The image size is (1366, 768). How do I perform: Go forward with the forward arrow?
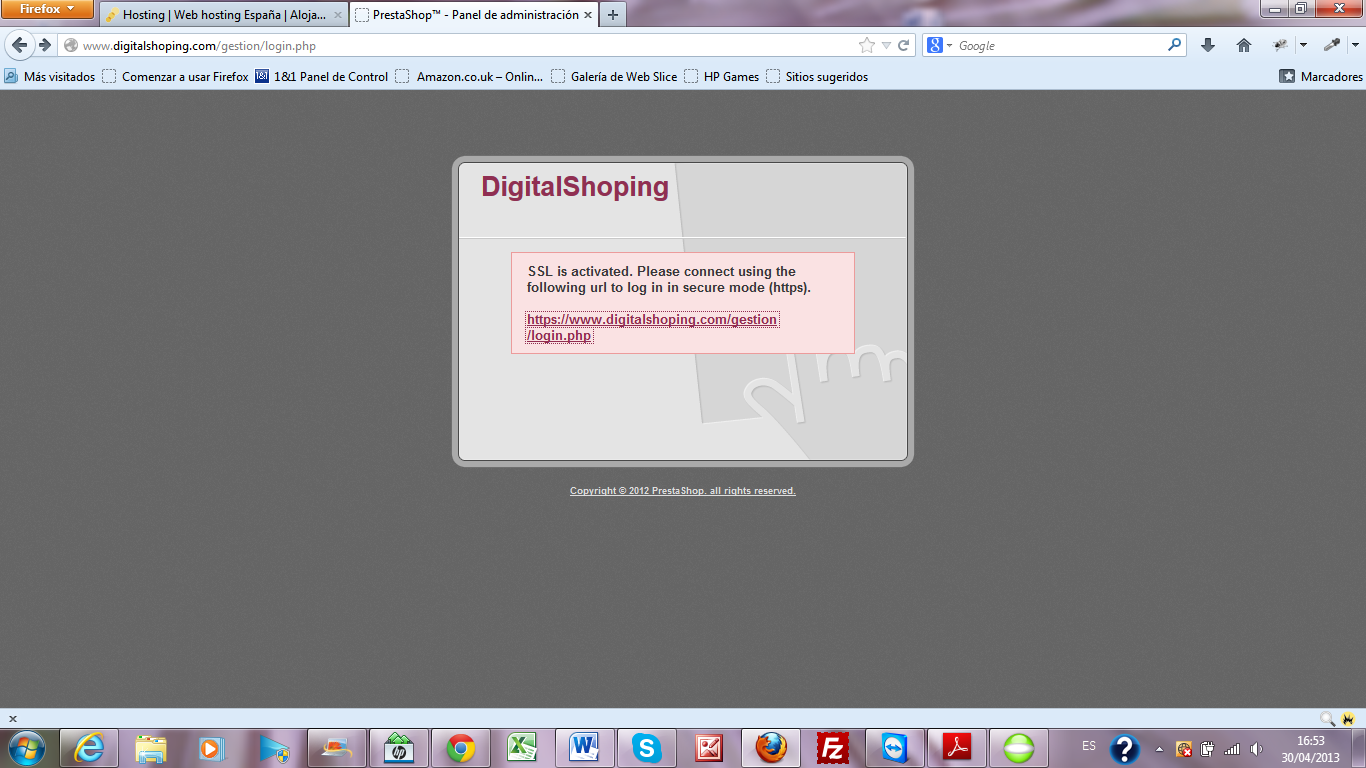point(44,45)
